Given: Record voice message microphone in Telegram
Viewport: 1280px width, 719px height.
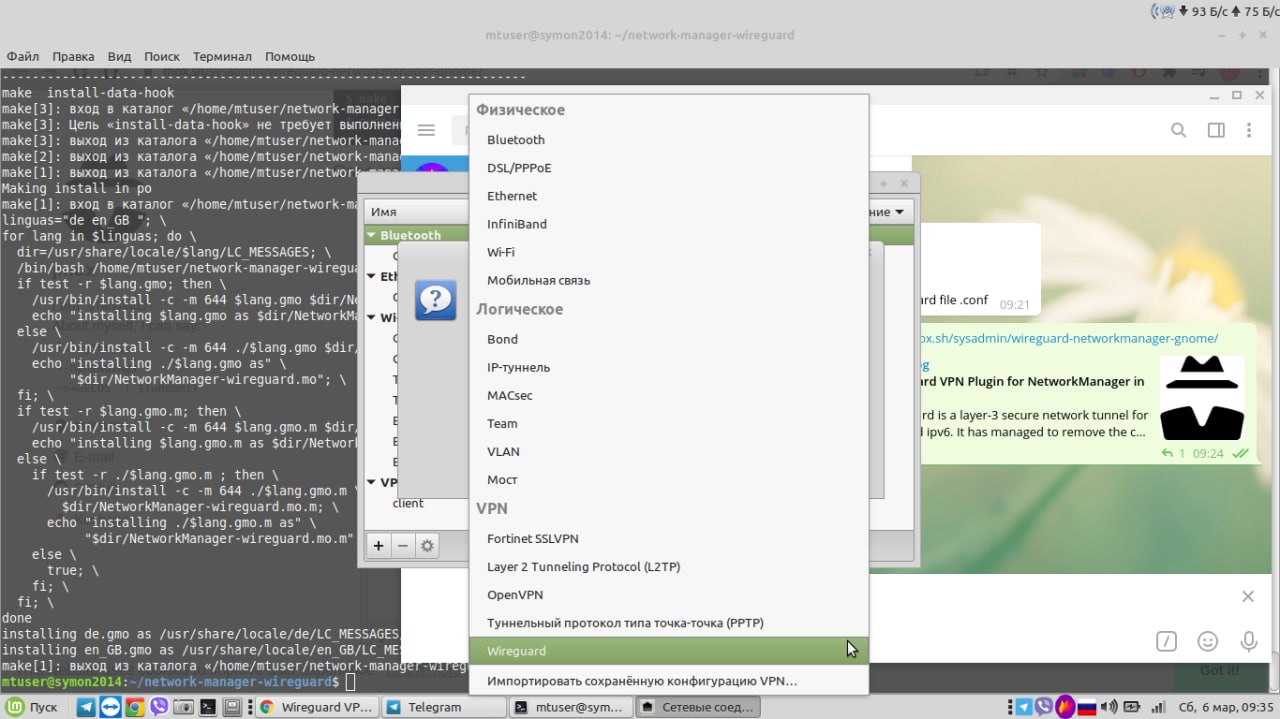Looking at the screenshot, I should pyautogui.click(x=1248, y=641).
